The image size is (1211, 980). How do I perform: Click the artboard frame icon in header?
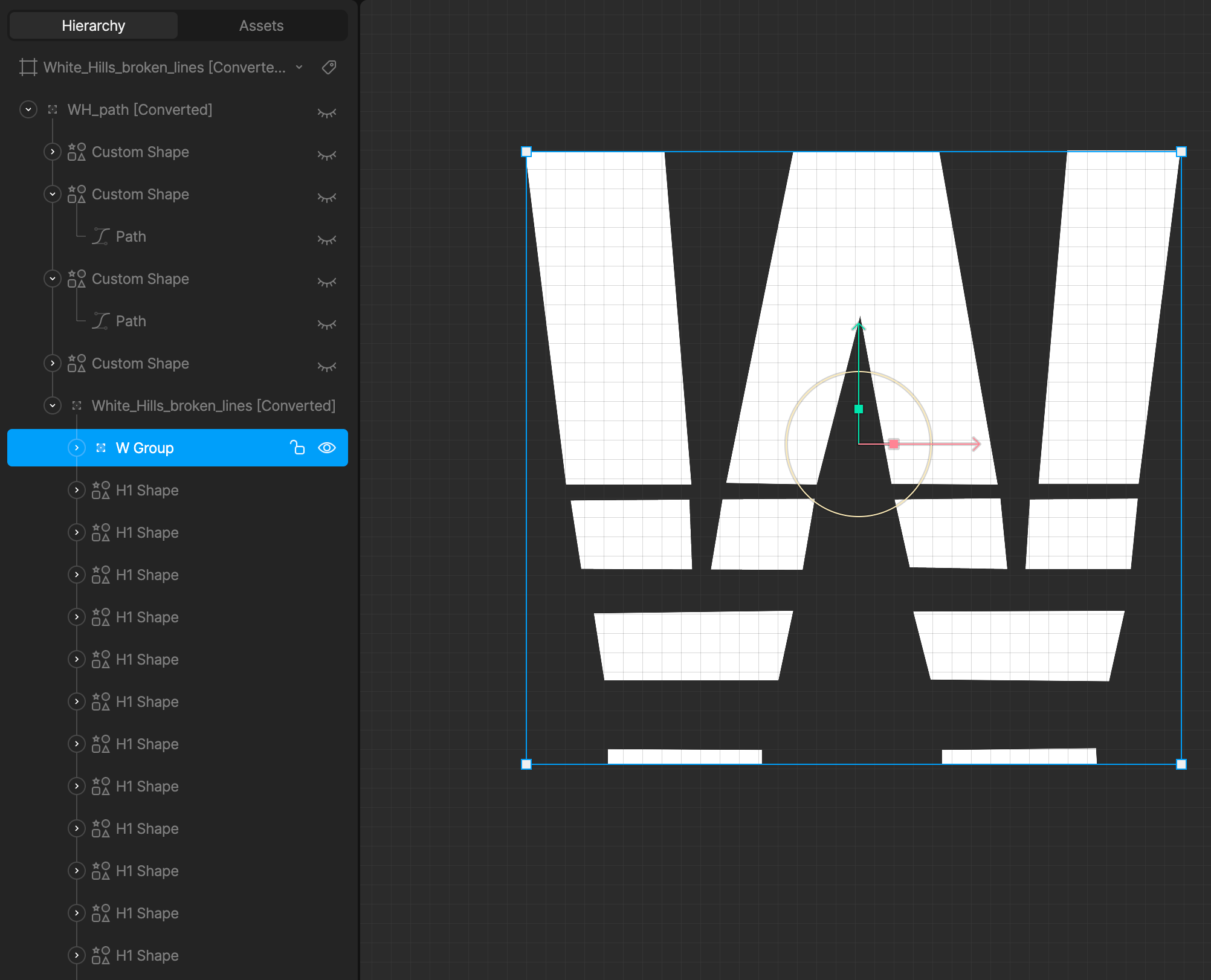(x=28, y=67)
